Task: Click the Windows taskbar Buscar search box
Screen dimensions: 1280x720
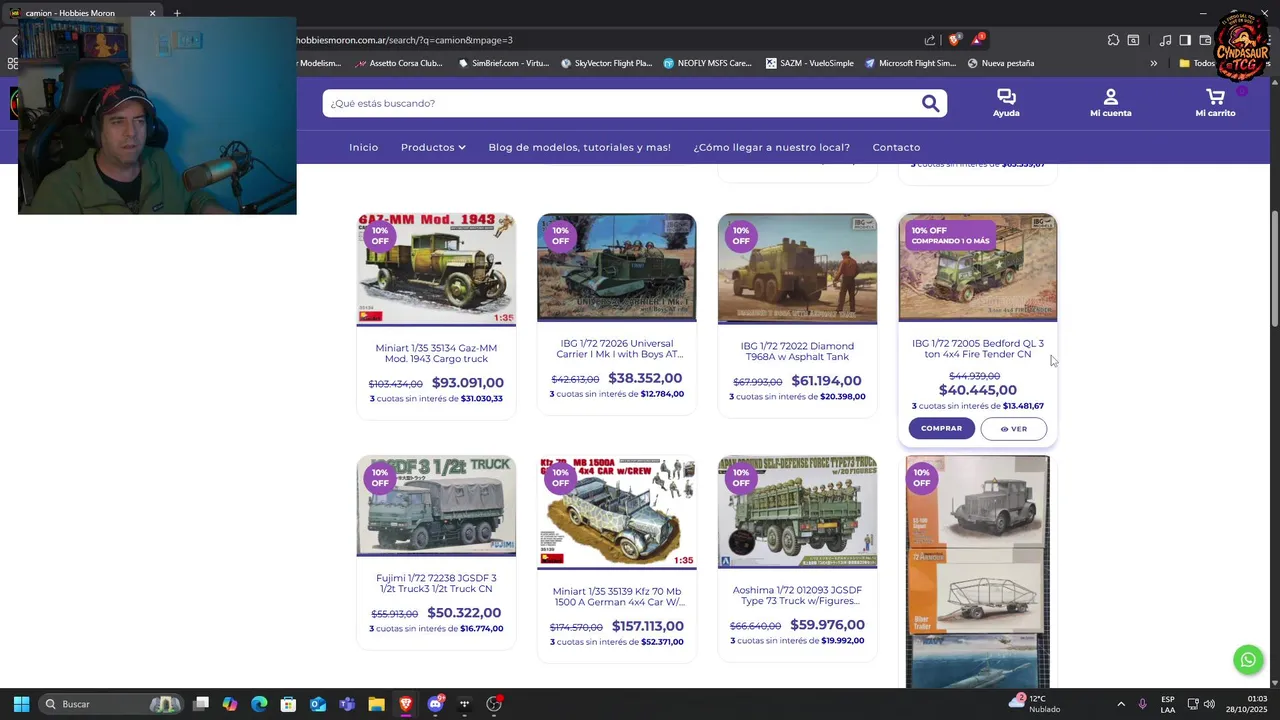Action: [111, 704]
